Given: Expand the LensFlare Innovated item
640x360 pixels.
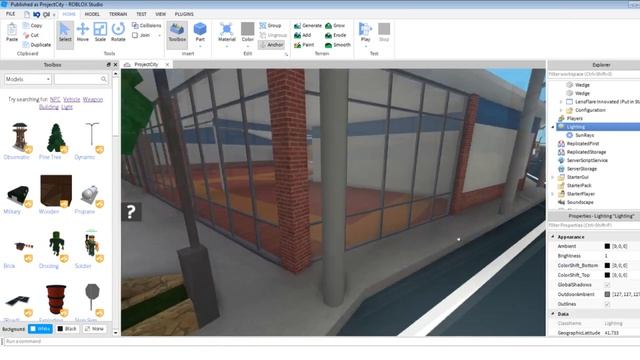Looking at the screenshot, I should pos(561,102).
